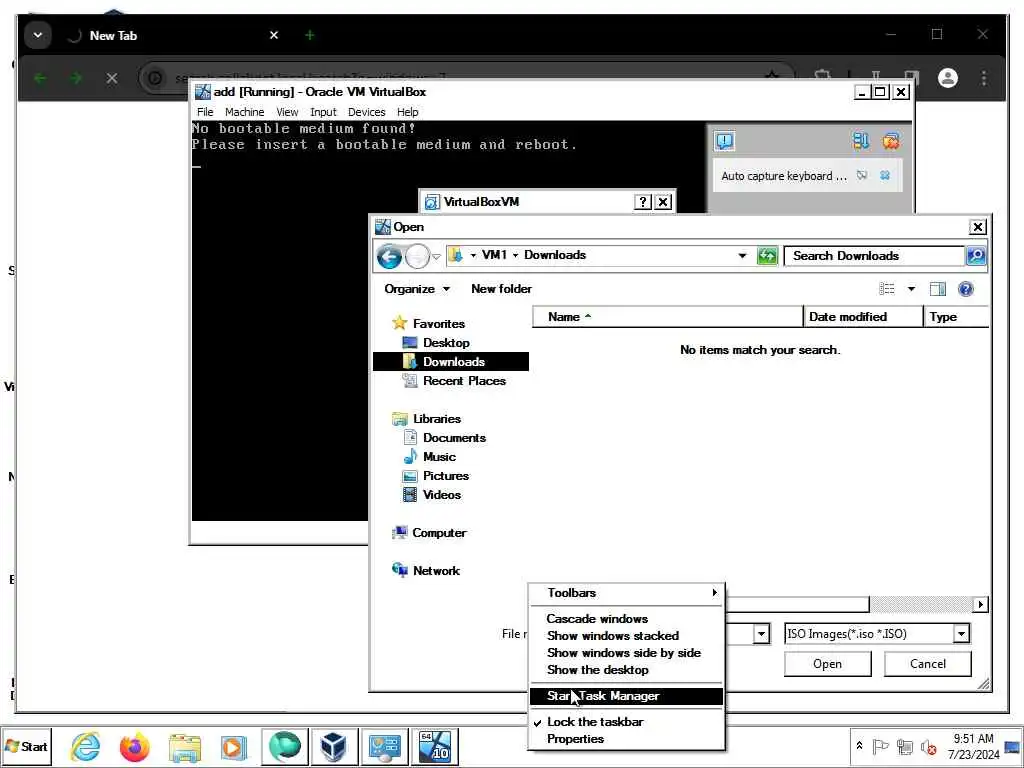
Task: Toggle Lock the taskbar
Action: click(x=626, y=722)
